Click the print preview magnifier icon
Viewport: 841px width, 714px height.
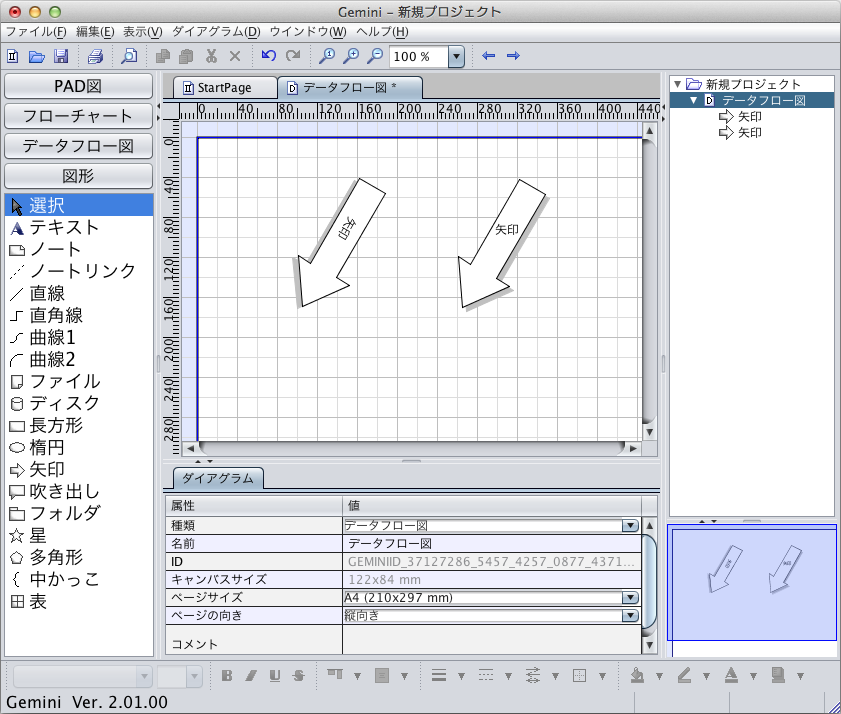129,56
